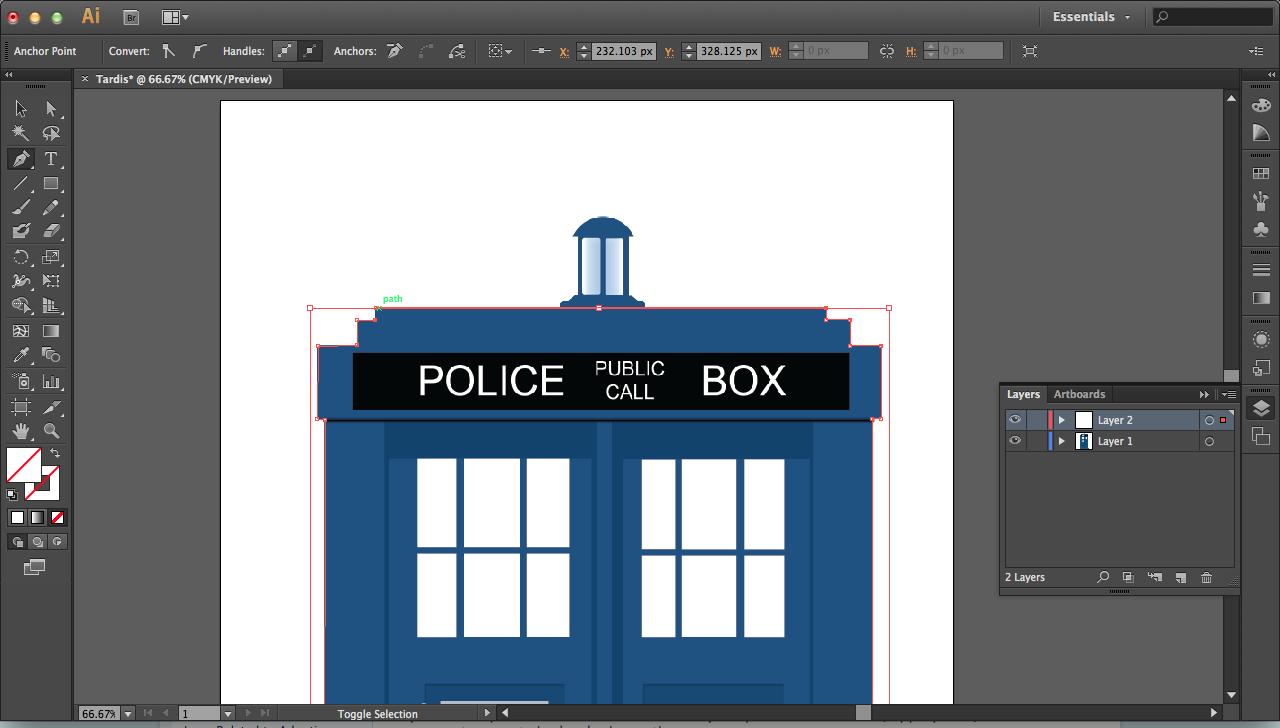This screenshot has height=728, width=1280.
Task: Click Layer 1 target circle
Action: [1209, 441]
